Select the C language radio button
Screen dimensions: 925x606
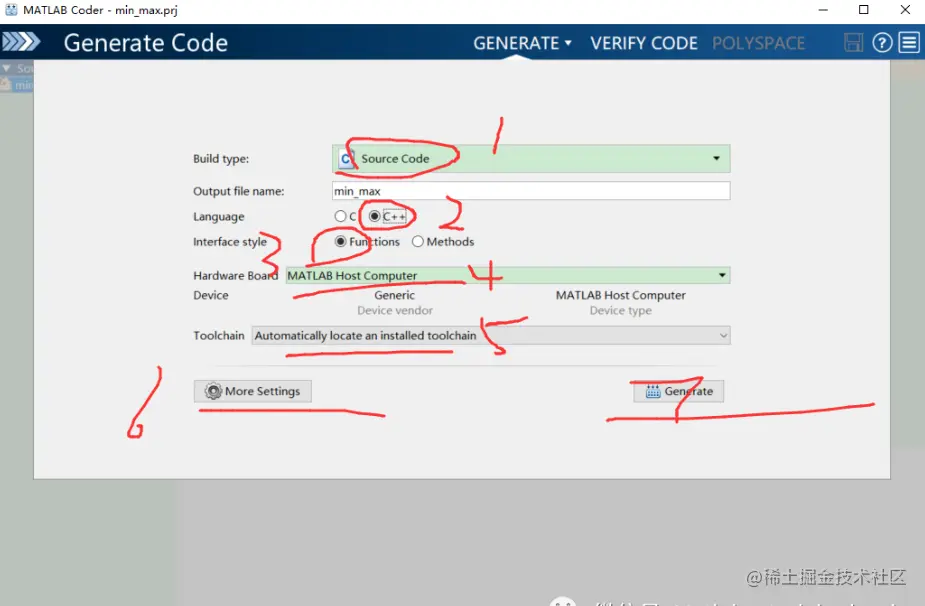point(340,216)
